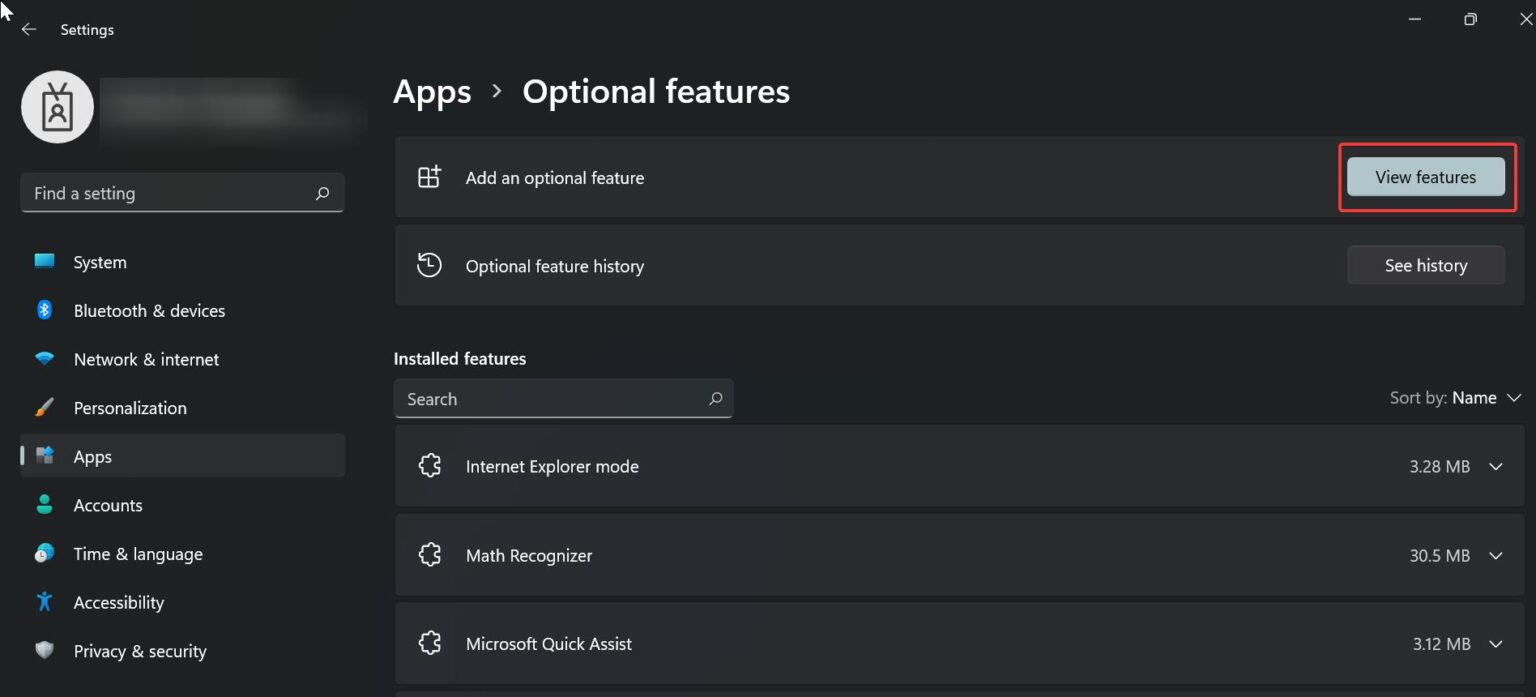Open the Apps breadcrumb link
1536x697 pixels.
432,91
